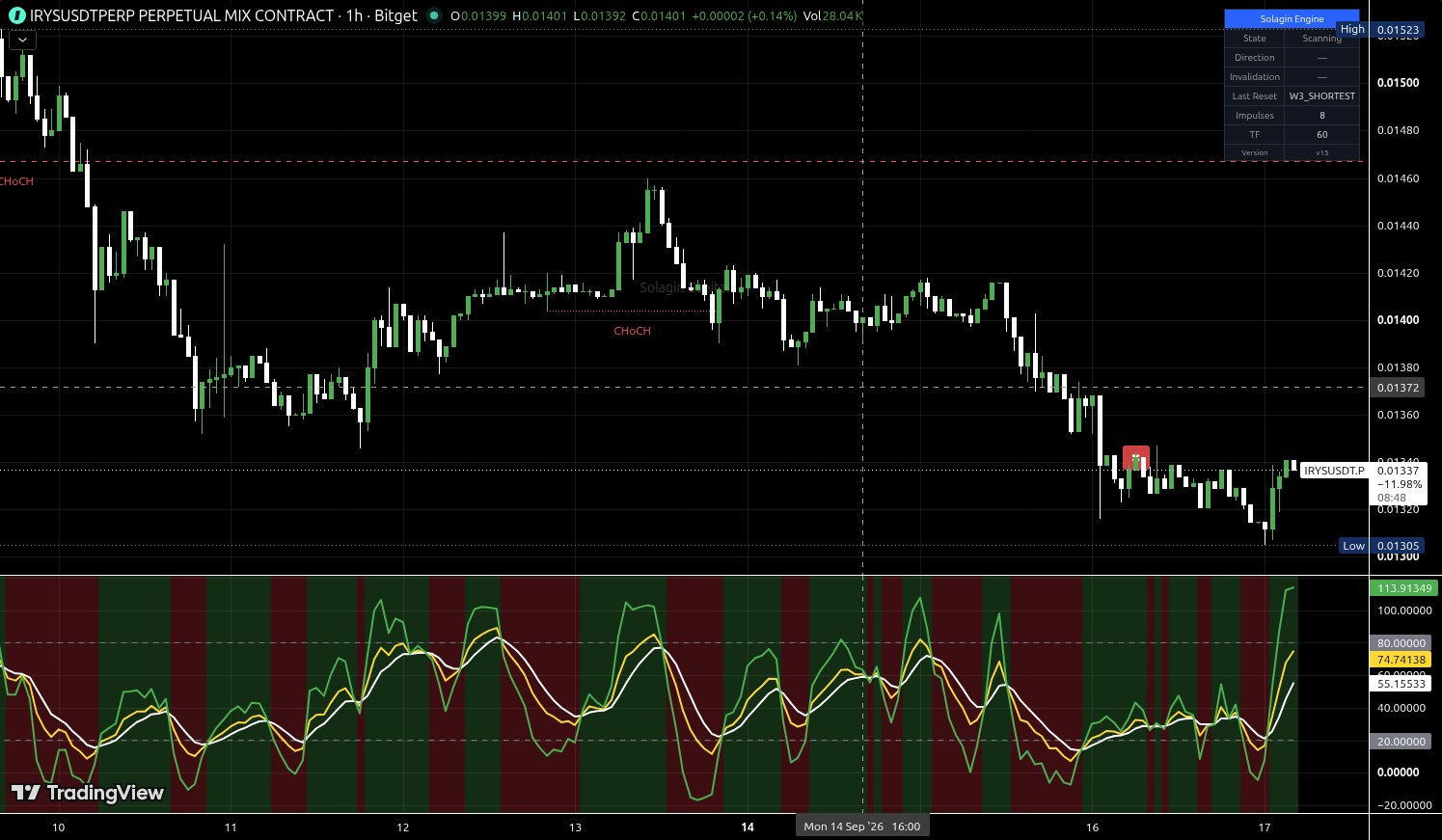Click the red event marker on the chart
1442x840 pixels.
coord(1136,458)
